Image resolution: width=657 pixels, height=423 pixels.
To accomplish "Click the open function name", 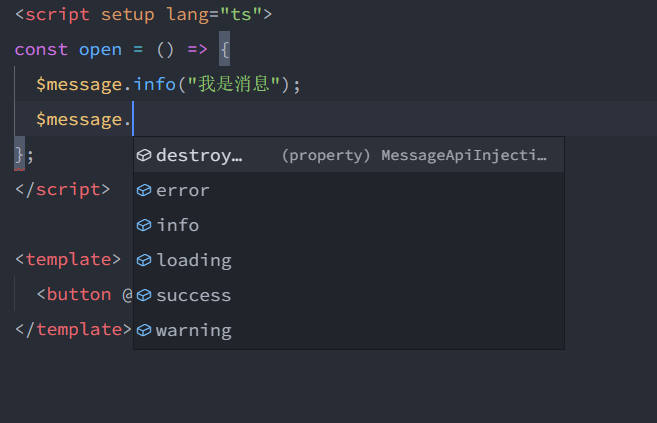I will point(100,49).
